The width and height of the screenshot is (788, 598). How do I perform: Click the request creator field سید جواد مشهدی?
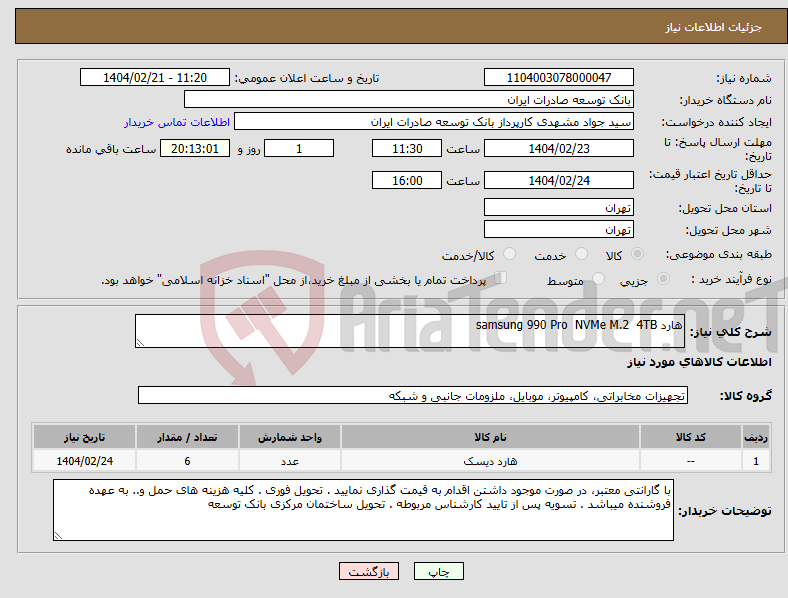434,122
